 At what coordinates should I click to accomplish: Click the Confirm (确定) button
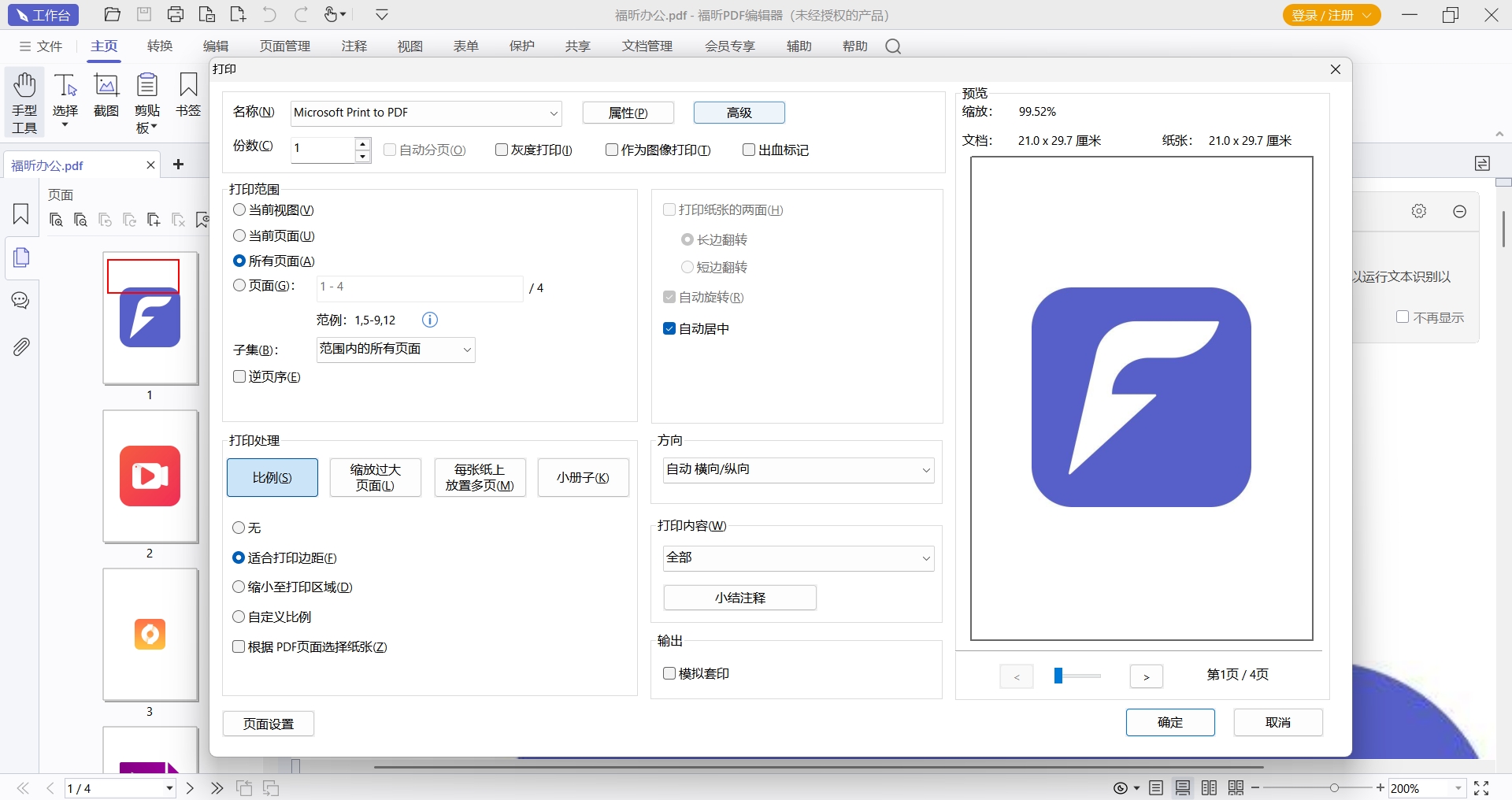(1169, 722)
